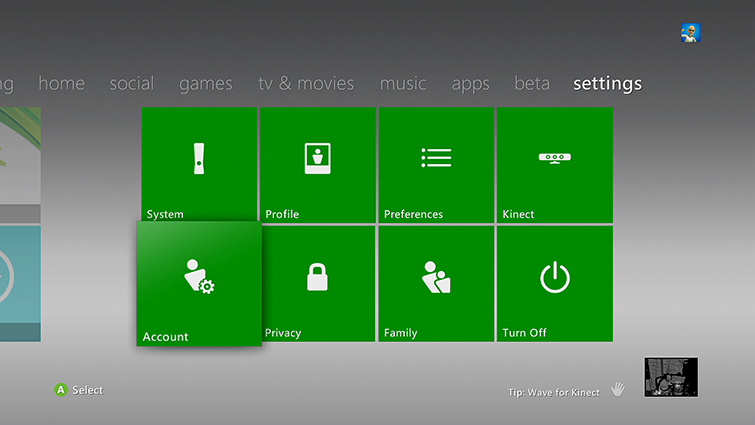This screenshot has width=755, height=425.
Task: Select the beta tab
Action: point(532,84)
